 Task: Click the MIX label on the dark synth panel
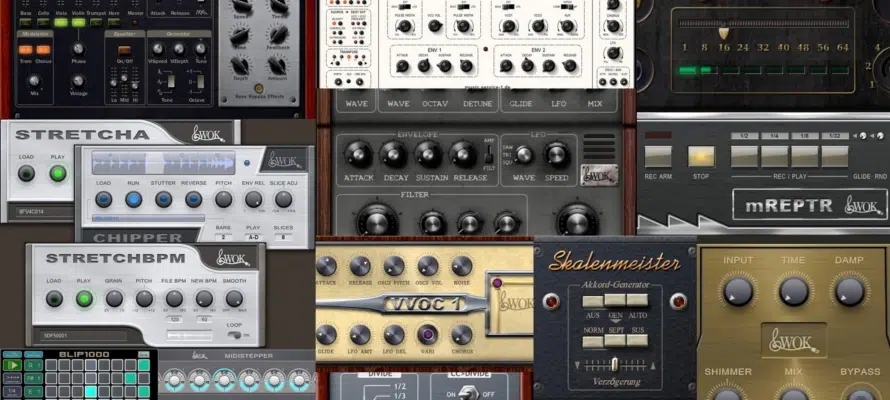pyautogui.click(x=594, y=104)
